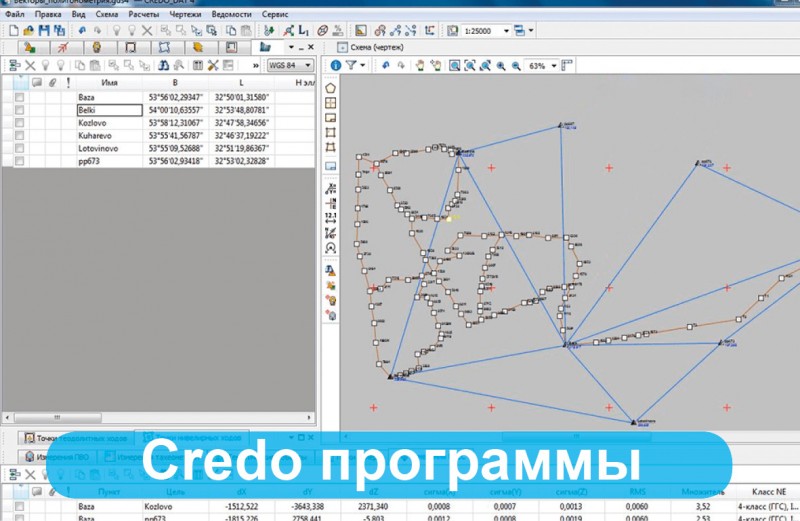Tick the checkbox for the Baza point row
This screenshot has height=521, width=800.
click(19, 97)
